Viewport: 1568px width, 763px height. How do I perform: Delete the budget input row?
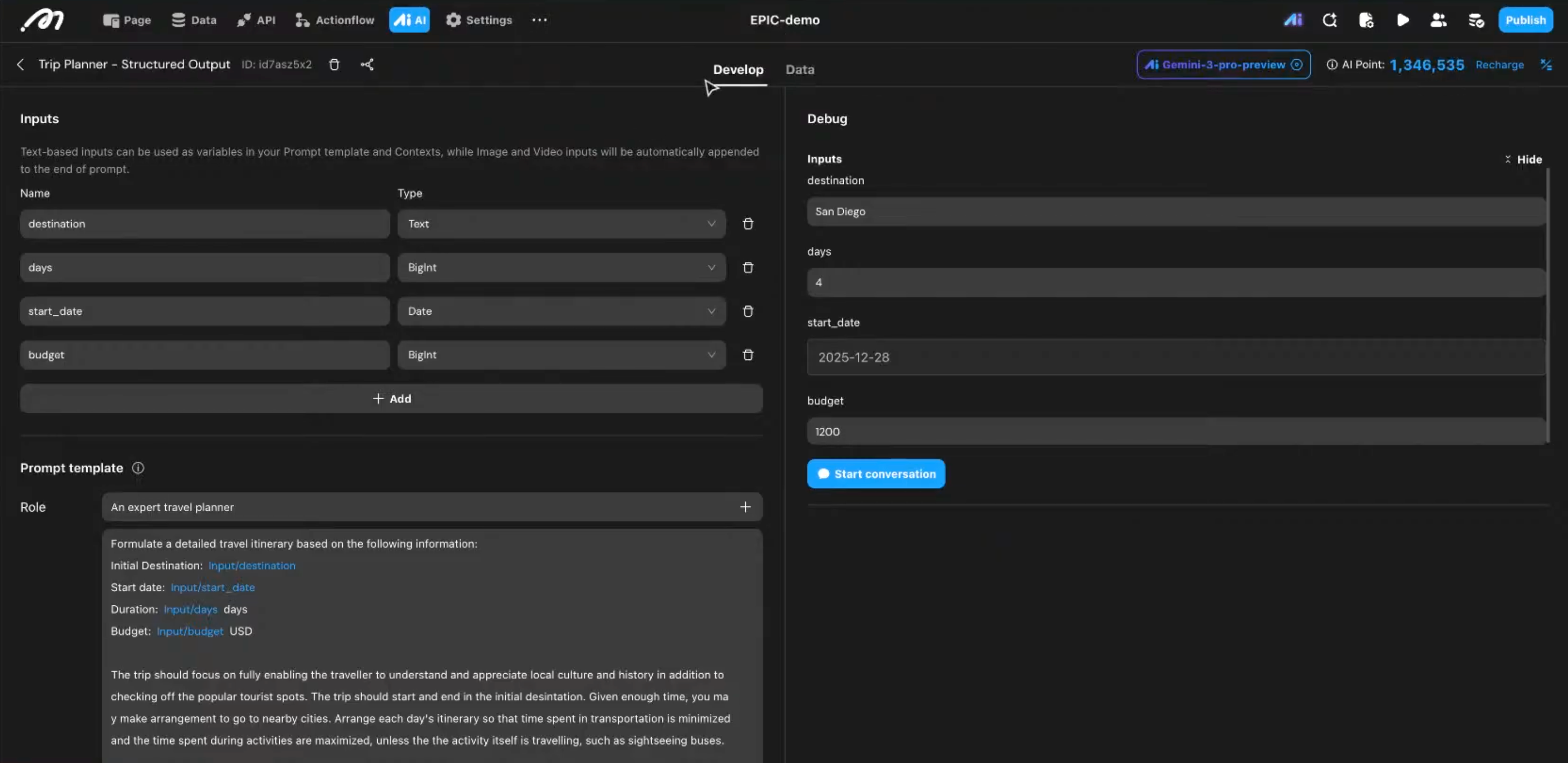748,355
